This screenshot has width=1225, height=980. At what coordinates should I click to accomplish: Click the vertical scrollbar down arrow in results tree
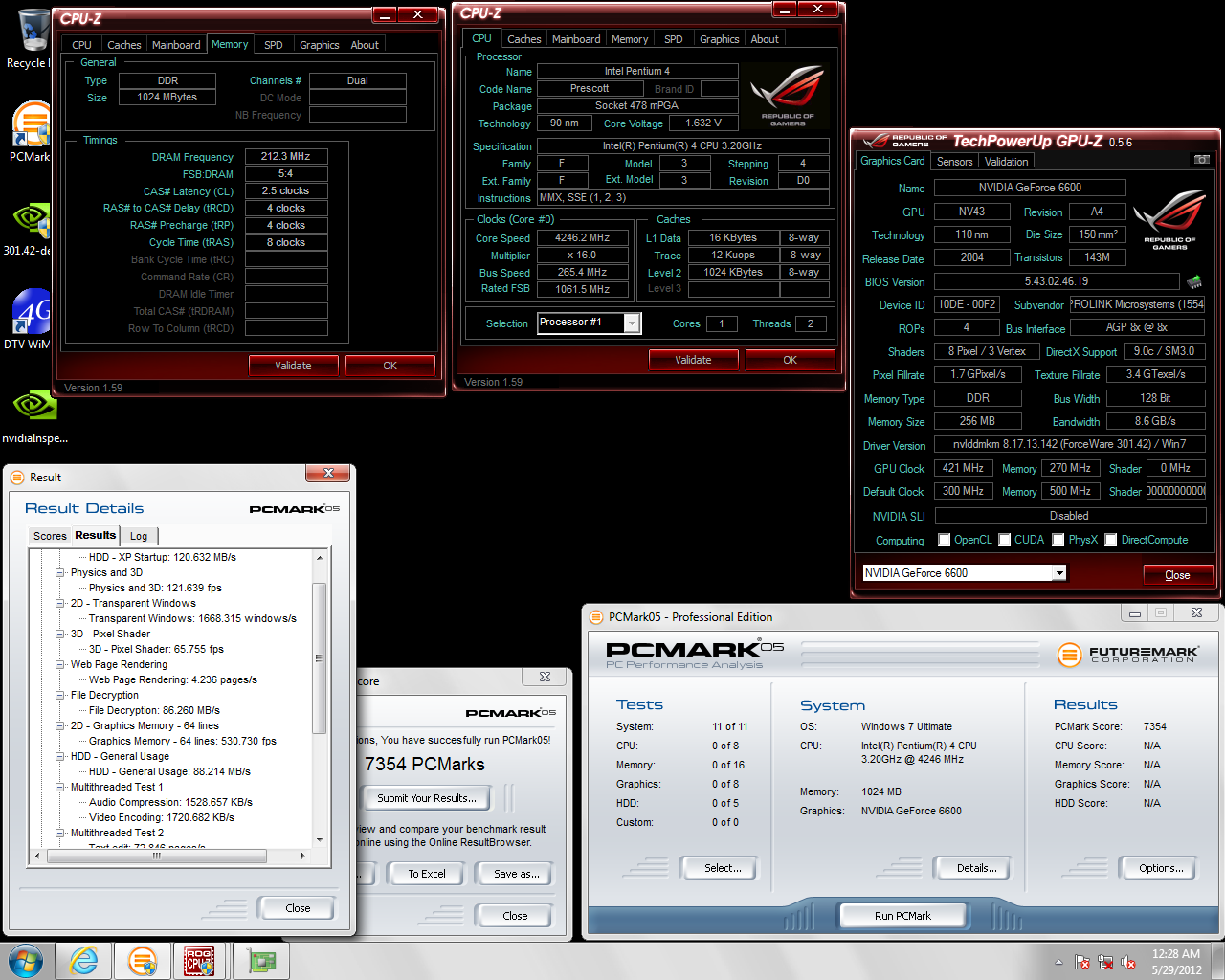tap(320, 840)
